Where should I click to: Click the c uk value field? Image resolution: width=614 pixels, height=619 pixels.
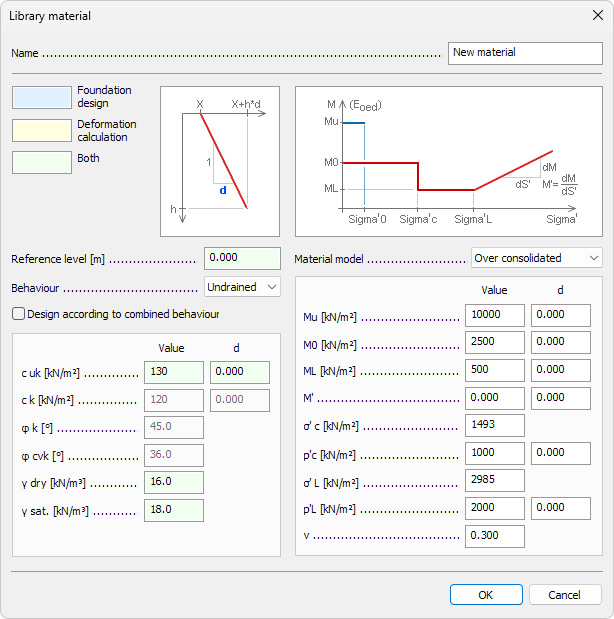point(173,372)
